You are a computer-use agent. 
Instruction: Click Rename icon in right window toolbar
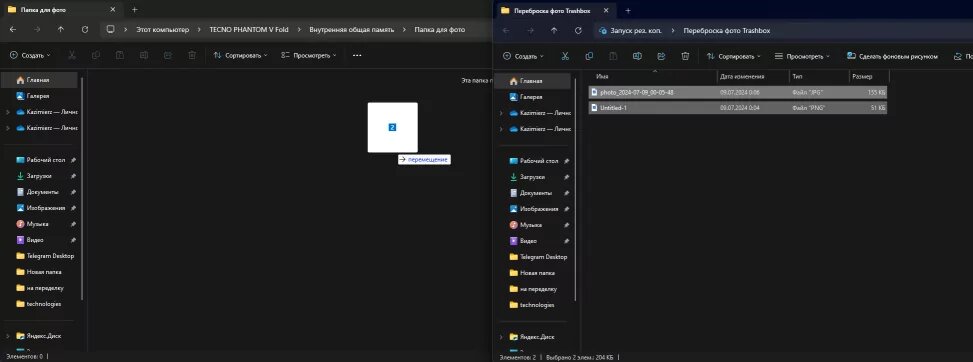tap(637, 56)
